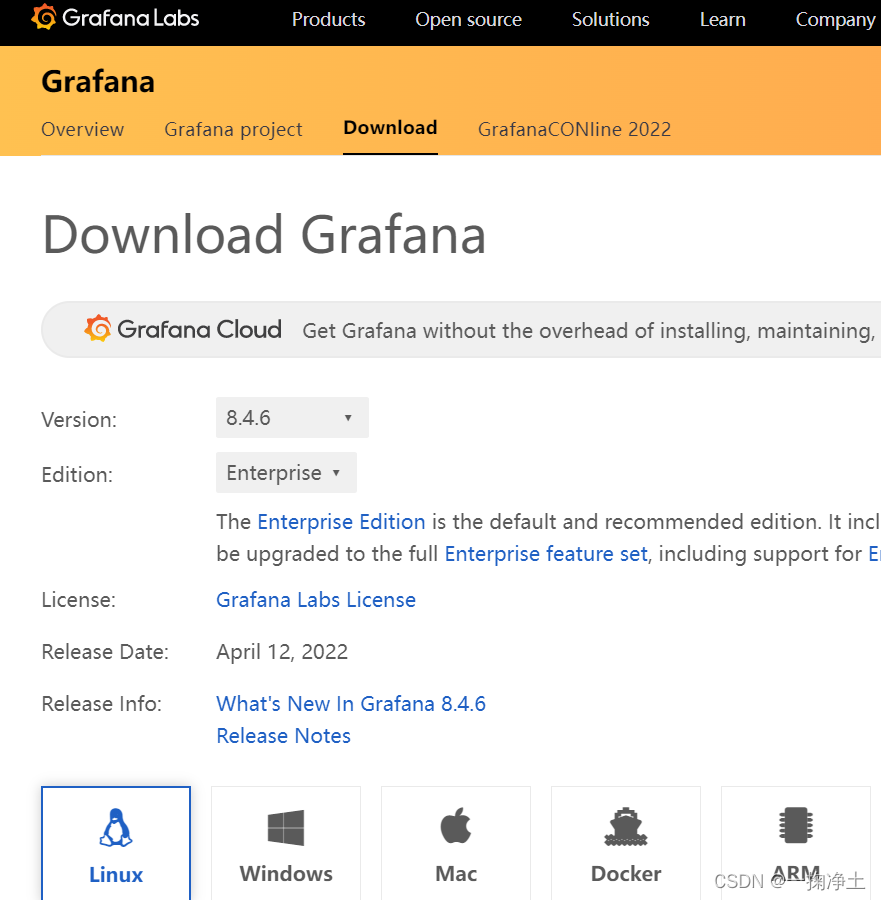Open the Open source menu
This screenshot has width=881, height=900.
(468, 20)
